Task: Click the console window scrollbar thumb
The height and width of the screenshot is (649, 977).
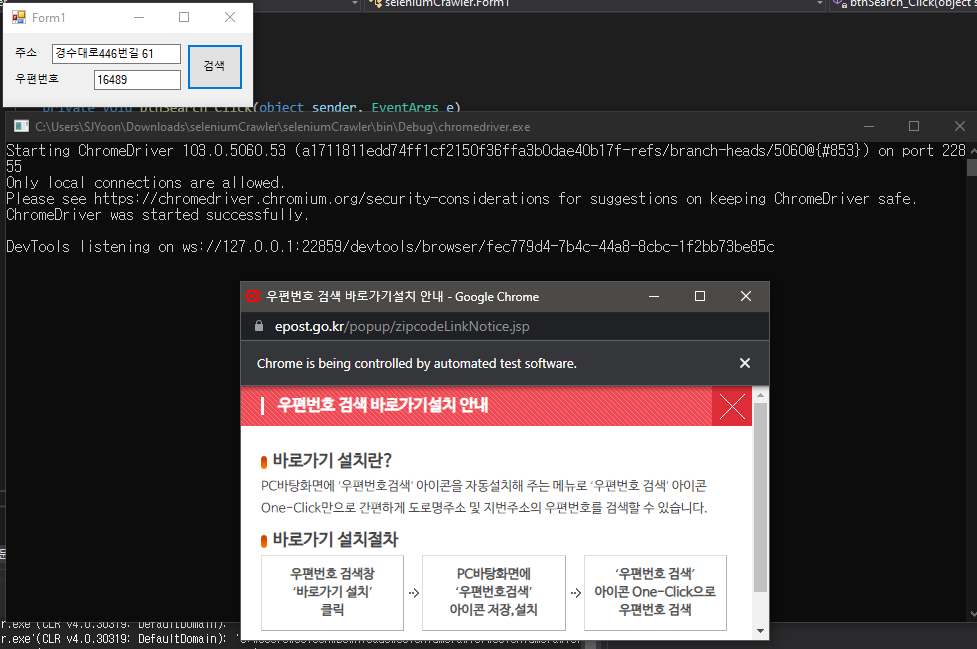Action: click(971, 168)
